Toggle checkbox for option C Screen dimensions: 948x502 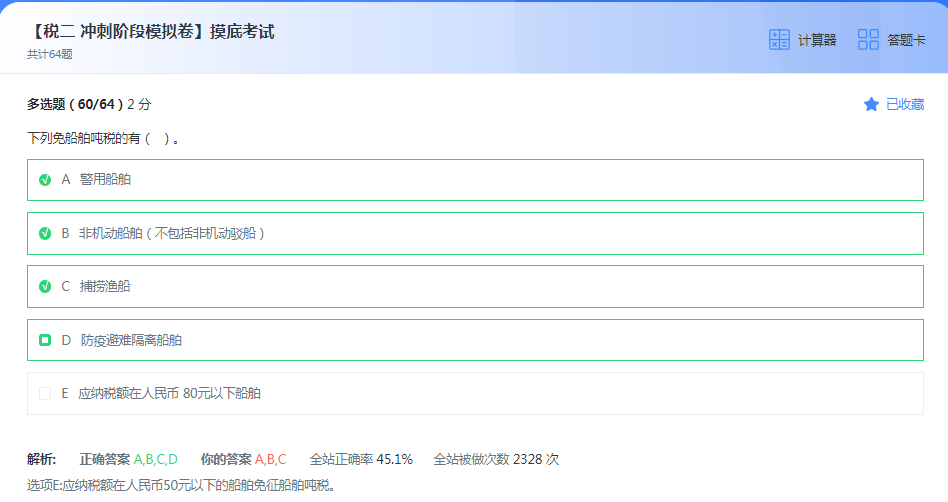pyautogui.click(x=45, y=286)
